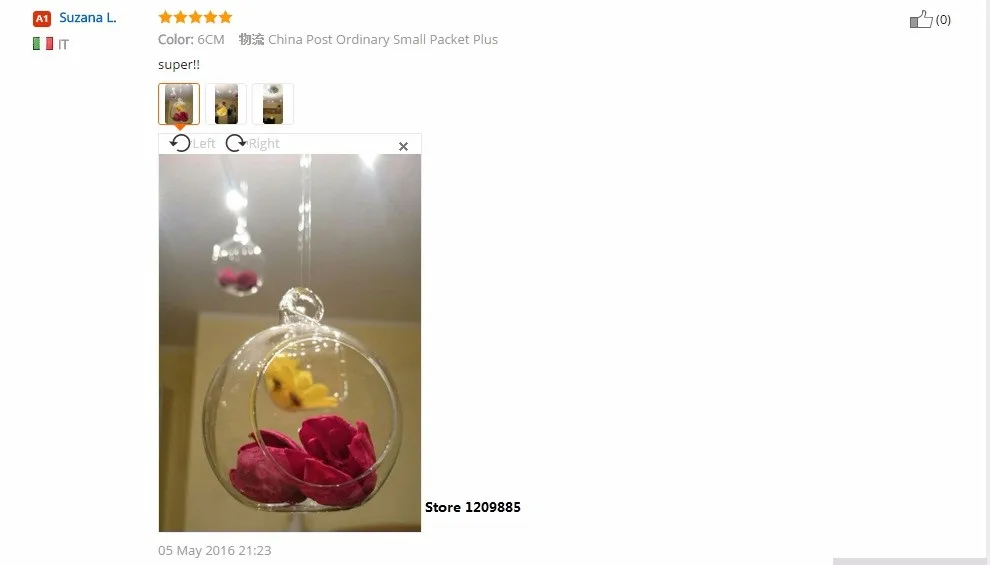
Task: Click the thumbs-up helpful icon
Action: tap(921, 20)
